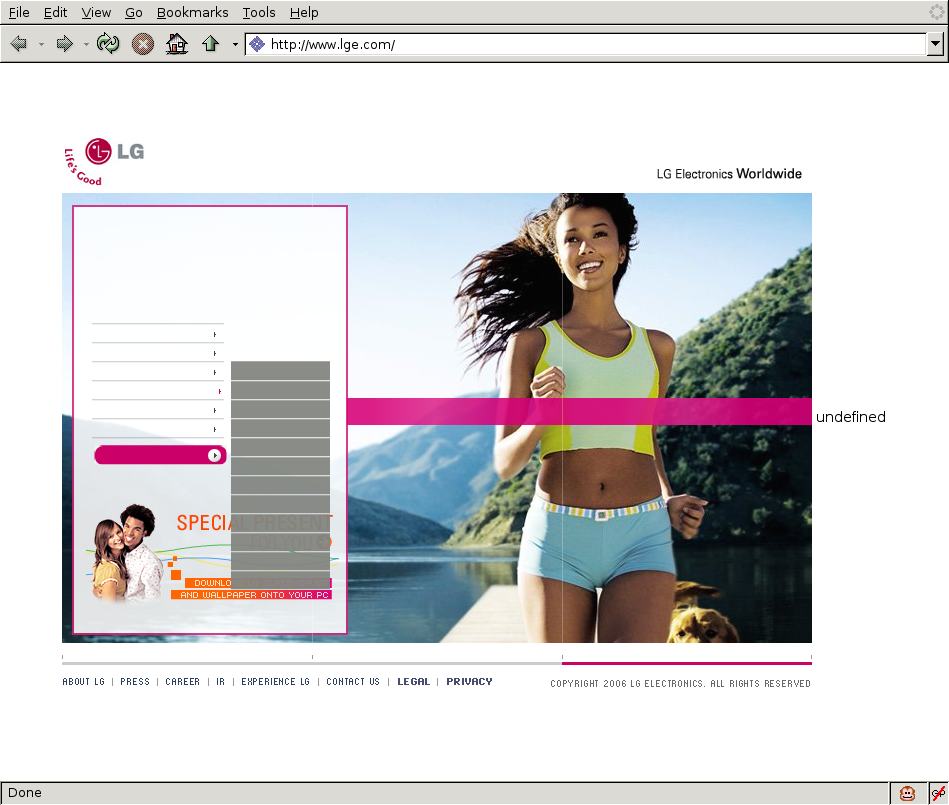The width and height of the screenshot is (949, 805).
Task: Go to the Home page icon
Action: click(177, 44)
